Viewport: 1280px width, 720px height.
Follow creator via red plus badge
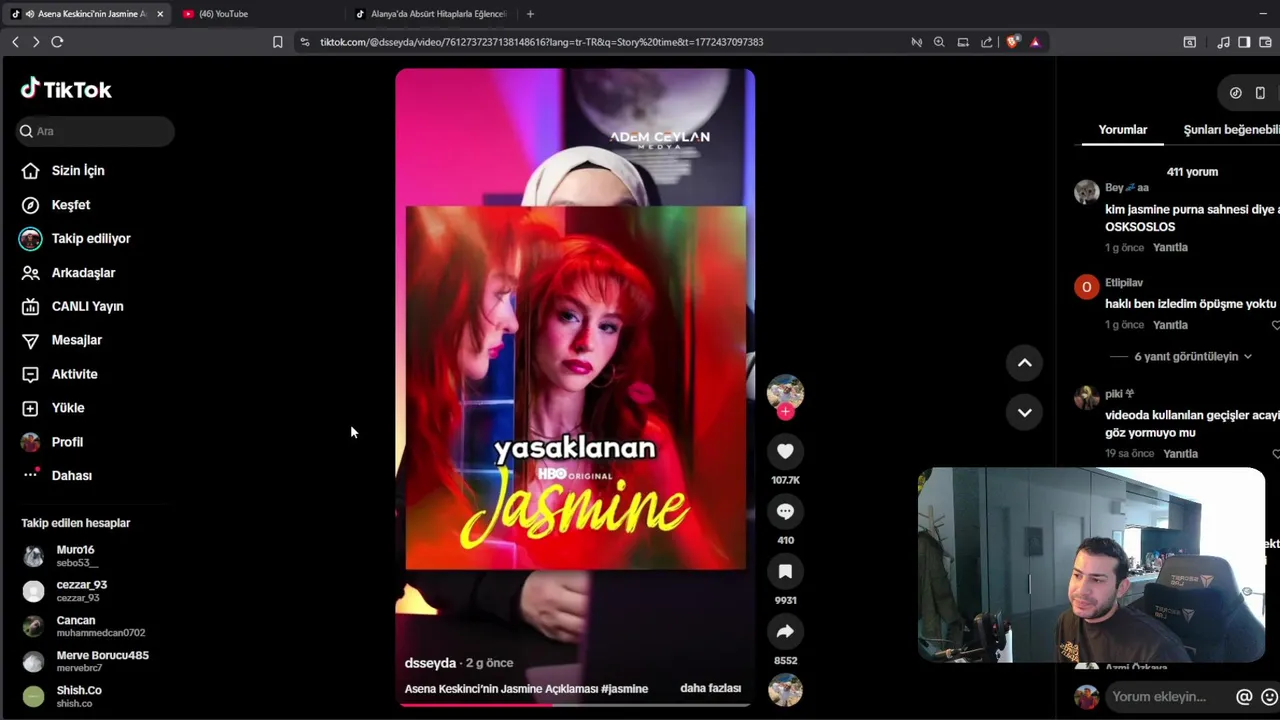click(785, 412)
